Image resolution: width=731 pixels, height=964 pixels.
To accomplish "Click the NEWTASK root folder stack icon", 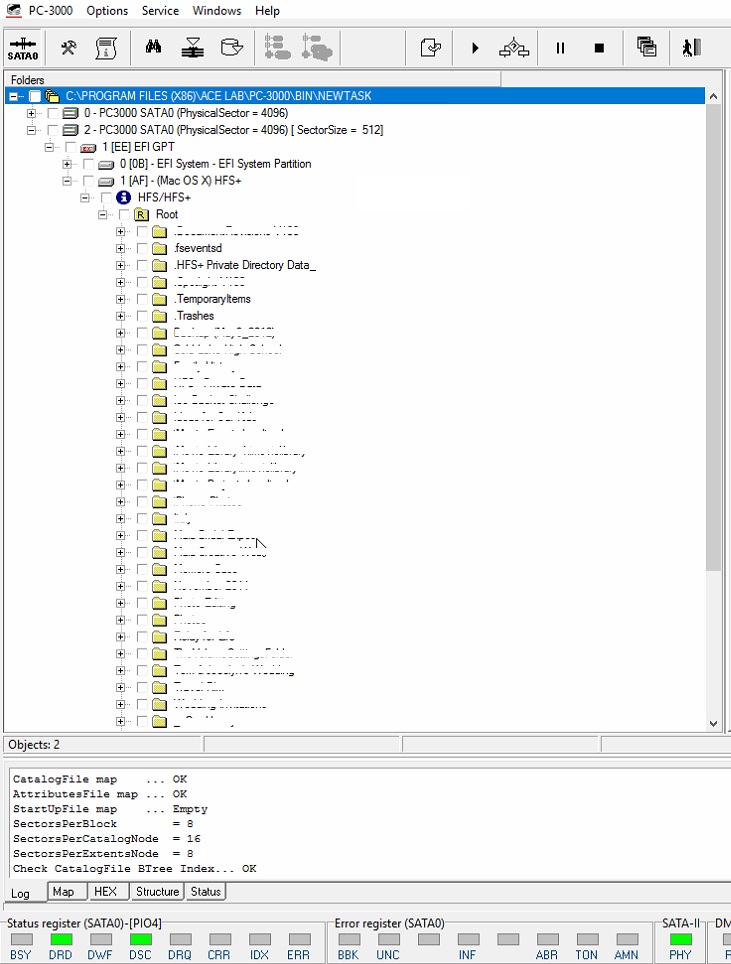I will coord(52,96).
